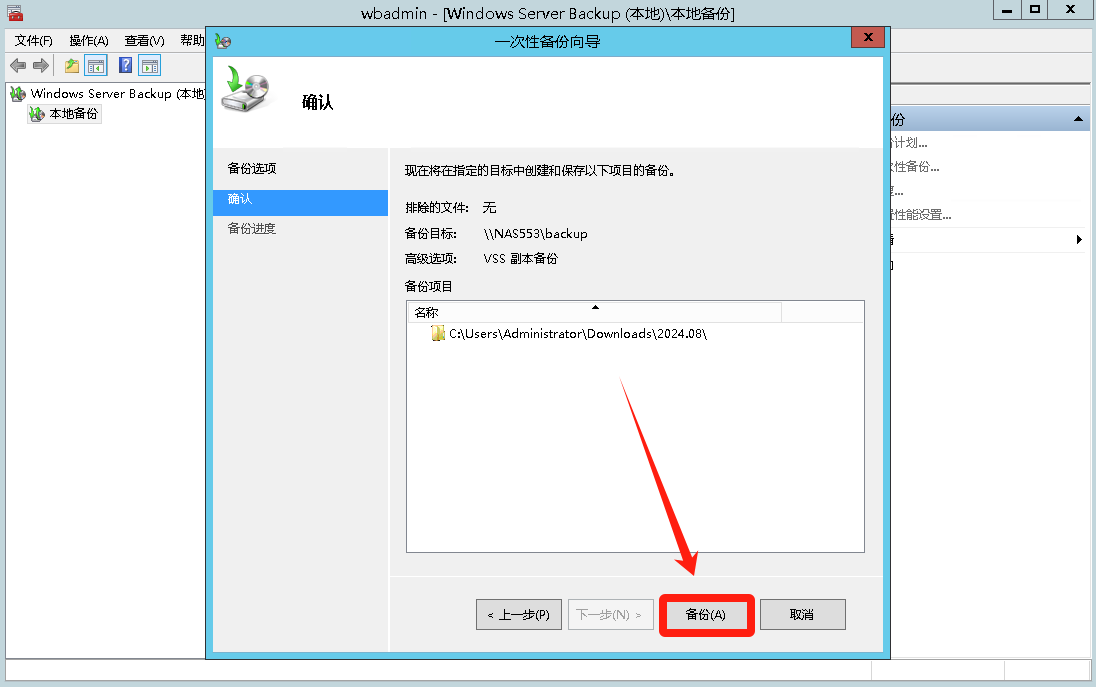Start the backup with 备份(A) button
This screenshot has width=1096, height=687.
pyautogui.click(x=706, y=615)
